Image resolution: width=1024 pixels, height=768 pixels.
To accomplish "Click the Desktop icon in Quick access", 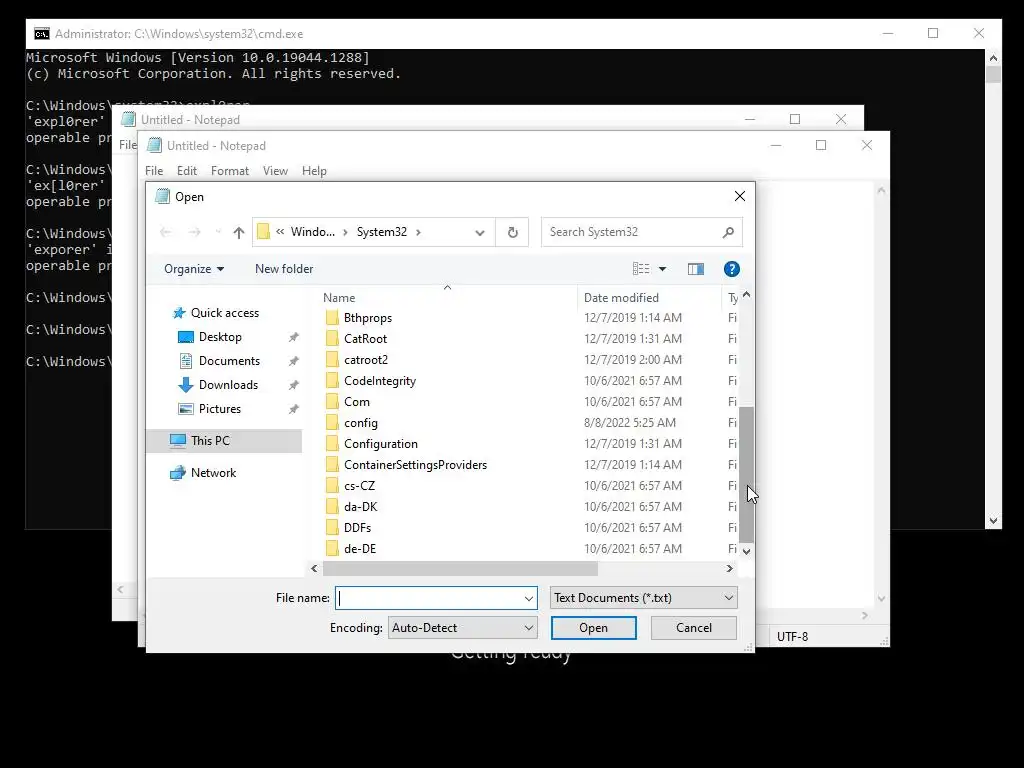I will (186, 337).
